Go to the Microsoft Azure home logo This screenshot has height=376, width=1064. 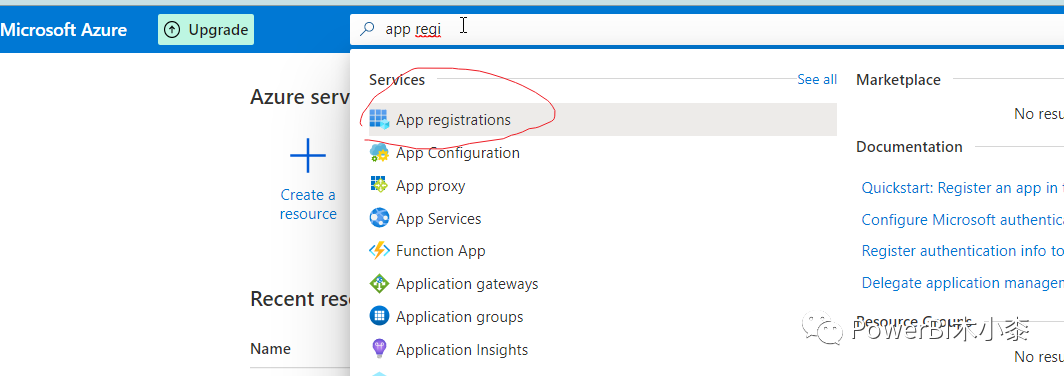[x=64, y=30]
